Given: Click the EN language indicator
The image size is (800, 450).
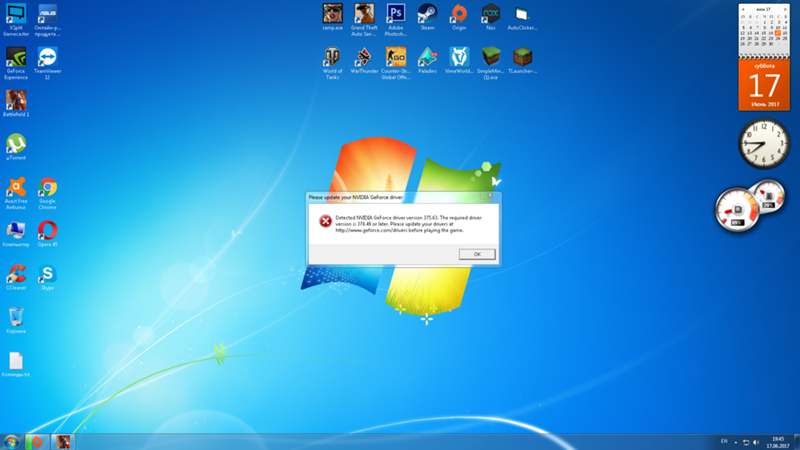Looking at the screenshot, I should click(x=724, y=441).
